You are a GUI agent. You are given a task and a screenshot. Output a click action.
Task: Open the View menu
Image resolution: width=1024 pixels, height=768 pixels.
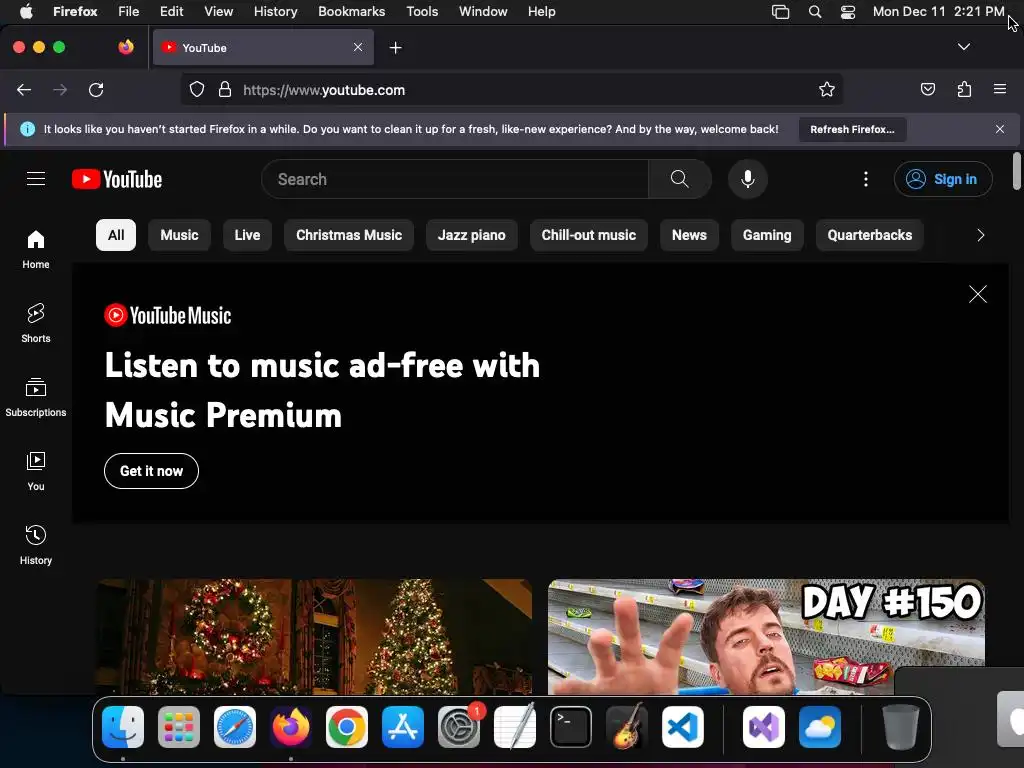(x=218, y=11)
